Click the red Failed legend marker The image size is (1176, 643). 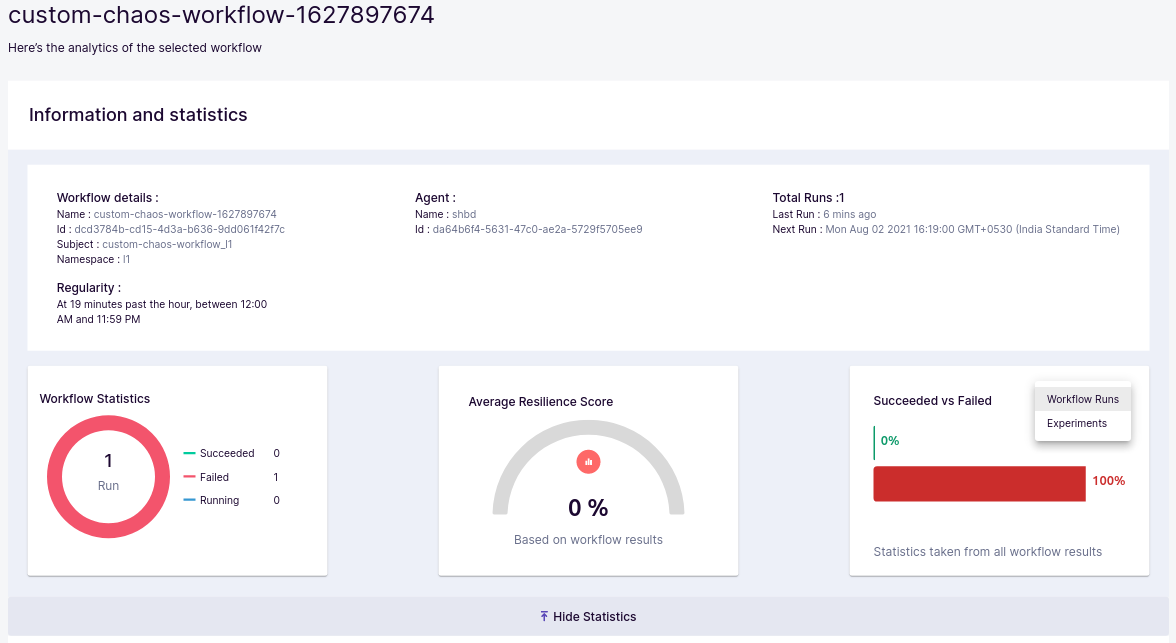pyautogui.click(x=188, y=477)
